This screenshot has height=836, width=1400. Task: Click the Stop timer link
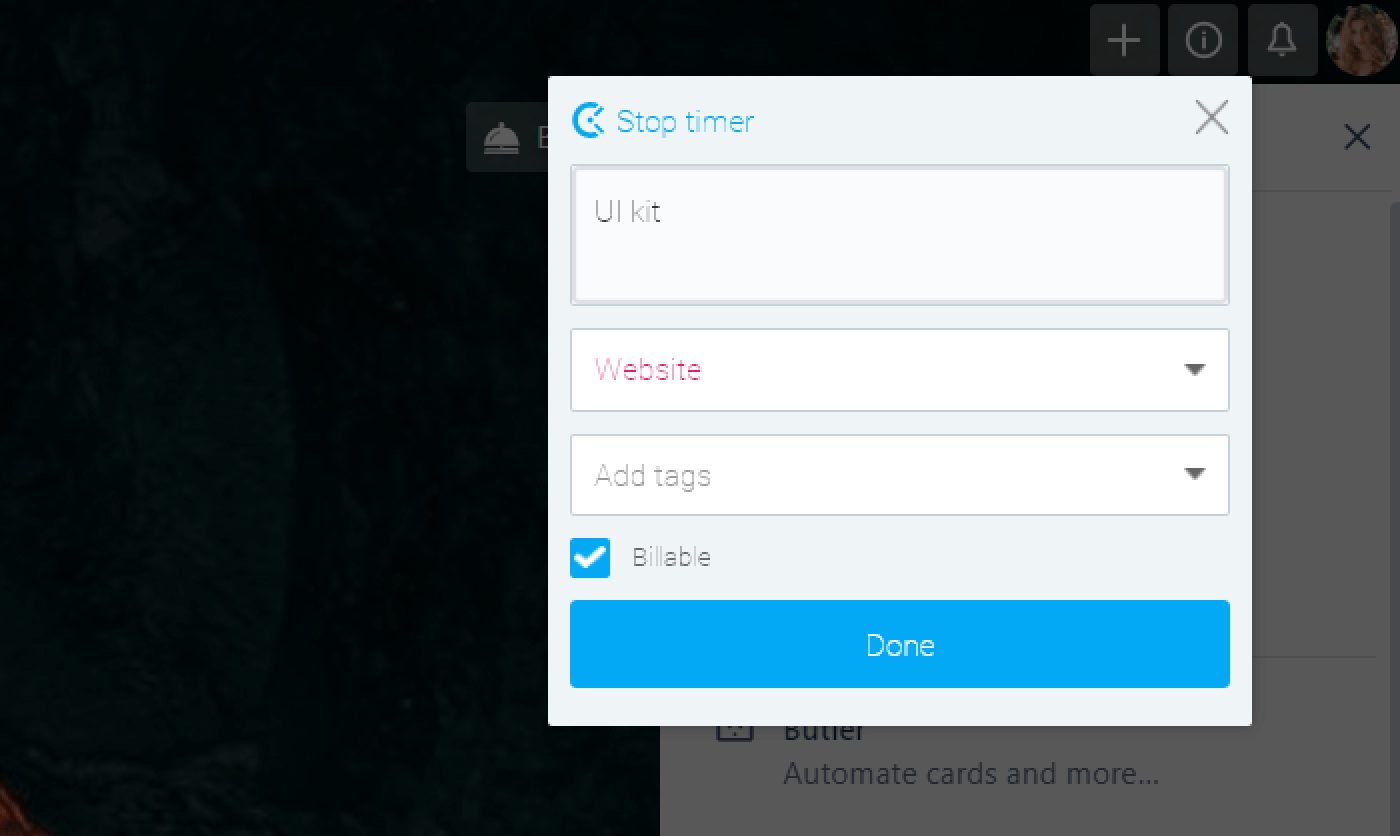click(685, 122)
